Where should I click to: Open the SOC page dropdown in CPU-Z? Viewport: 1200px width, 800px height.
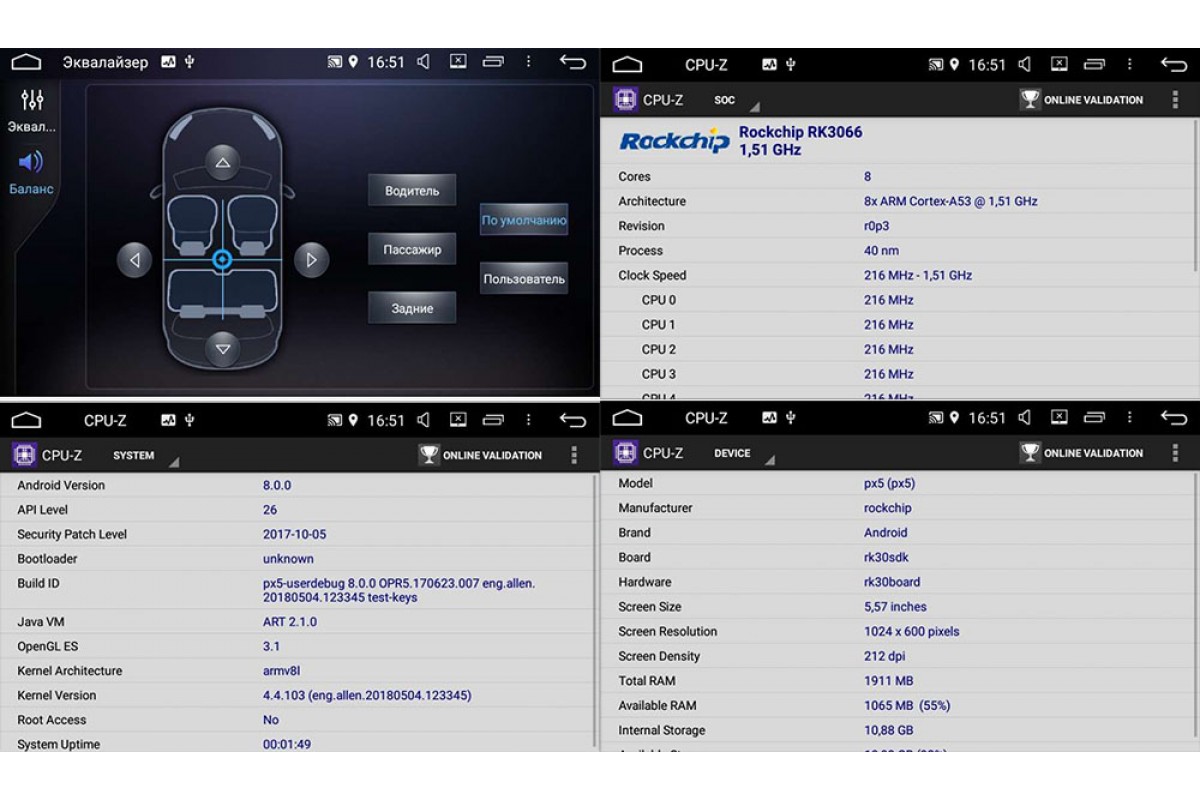tap(737, 101)
